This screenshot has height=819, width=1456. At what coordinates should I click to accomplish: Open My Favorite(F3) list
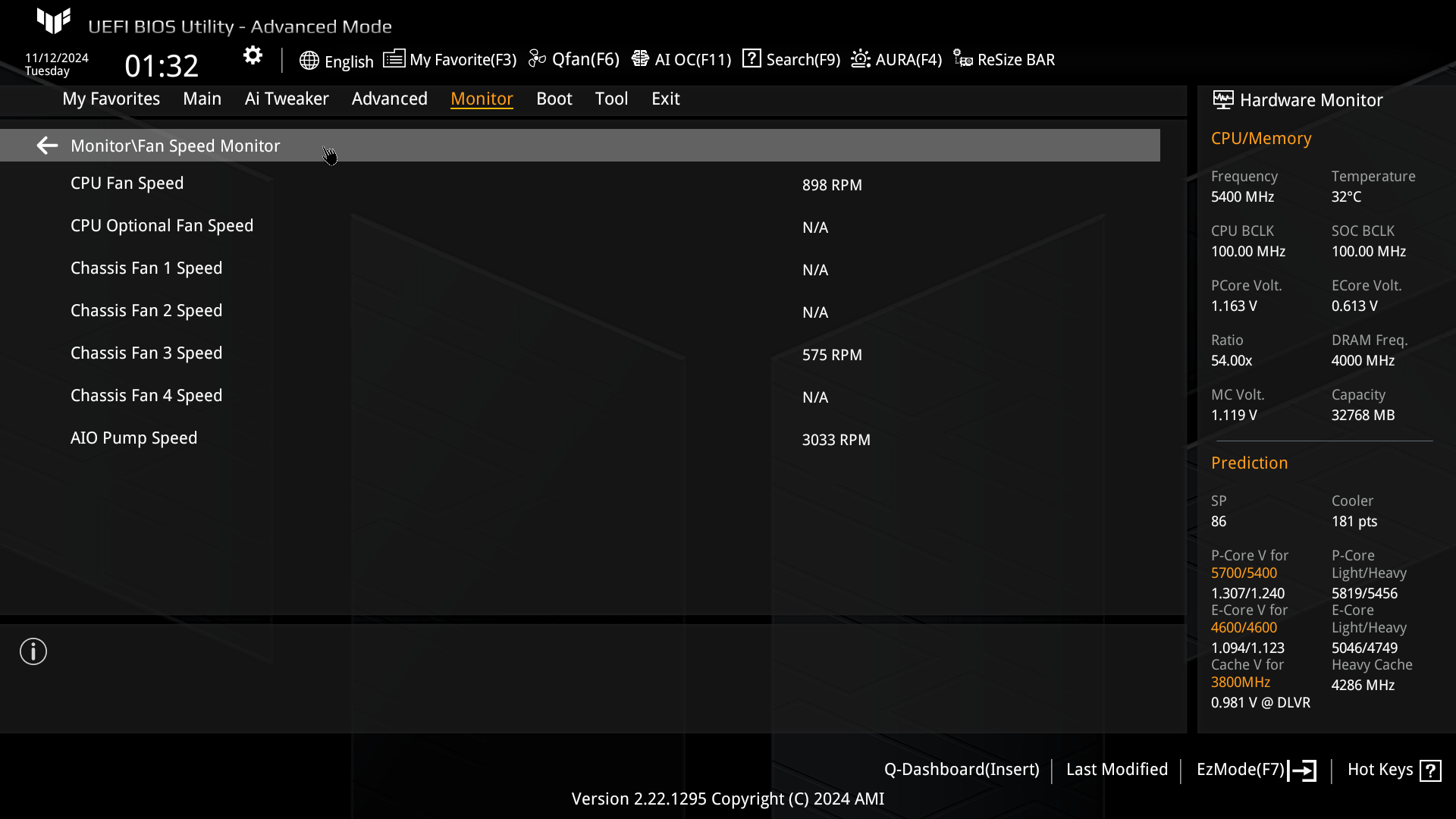coord(450,59)
